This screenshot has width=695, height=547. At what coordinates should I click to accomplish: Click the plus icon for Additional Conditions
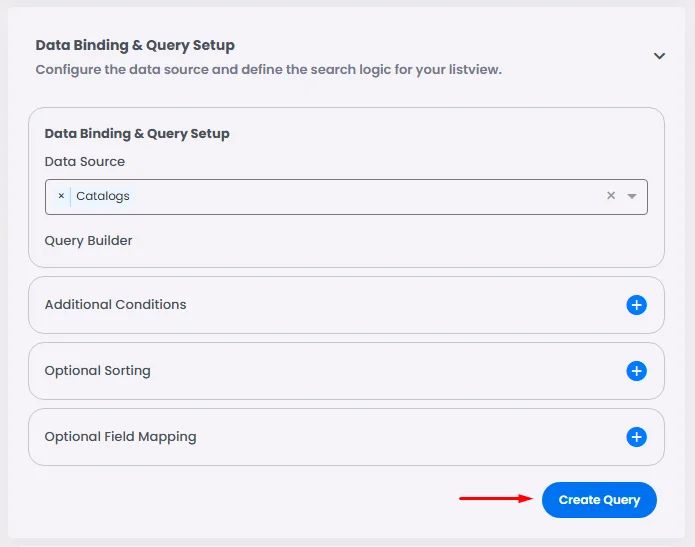coord(636,305)
